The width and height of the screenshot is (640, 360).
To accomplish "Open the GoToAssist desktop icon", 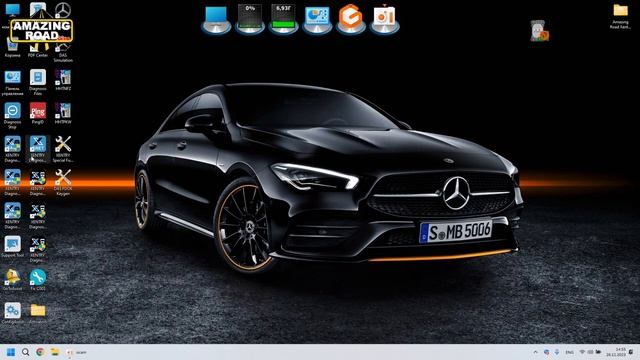I will coord(12,280).
